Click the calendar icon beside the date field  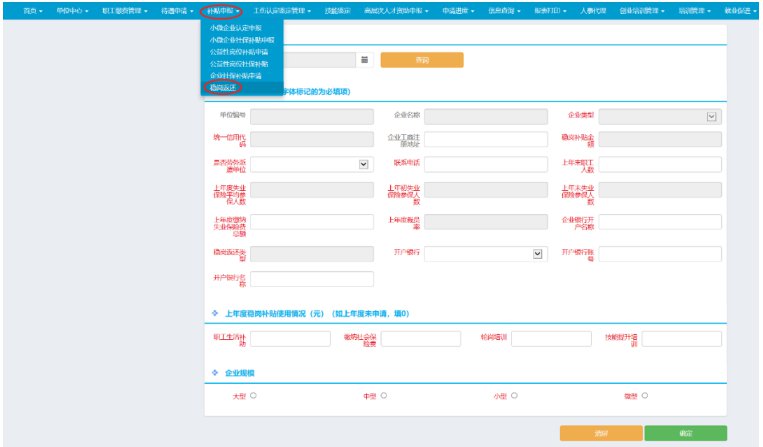click(x=364, y=60)
